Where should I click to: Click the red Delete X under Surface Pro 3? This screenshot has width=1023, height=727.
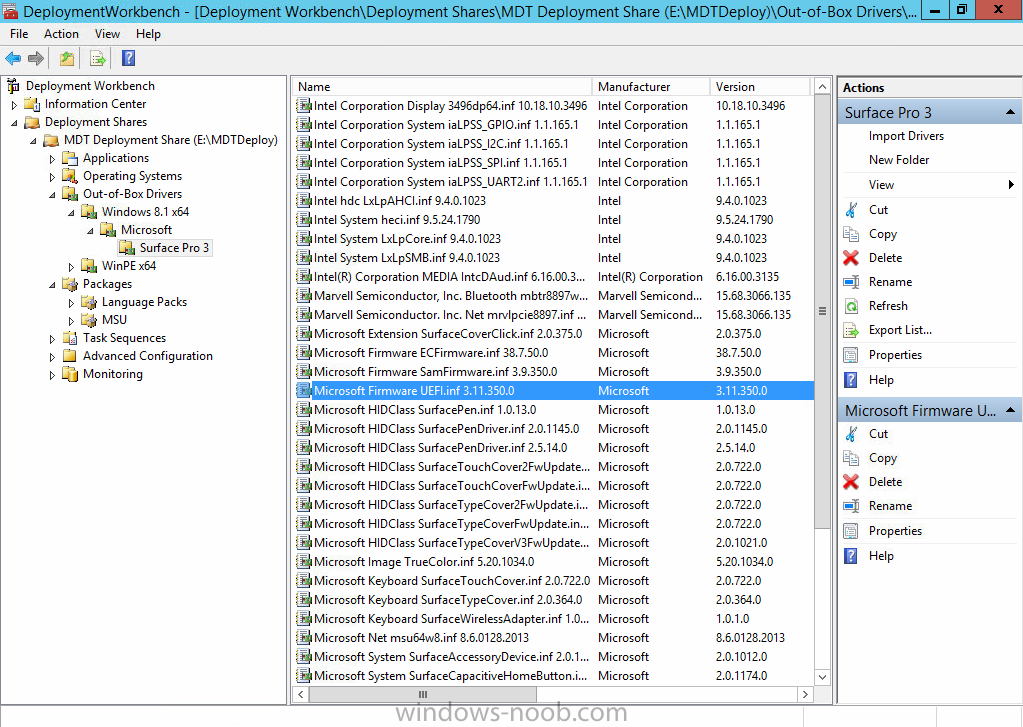click(x=851, y=258)
